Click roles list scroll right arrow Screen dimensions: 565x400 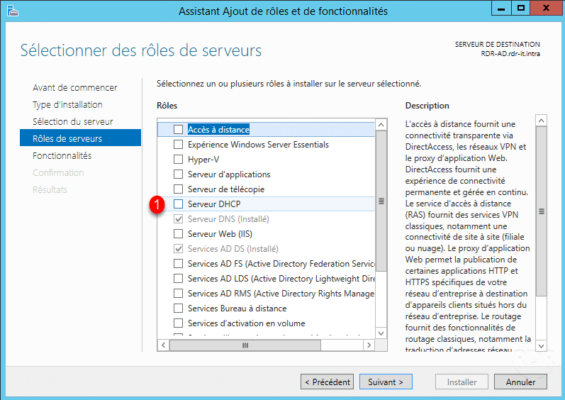[369, 345]
